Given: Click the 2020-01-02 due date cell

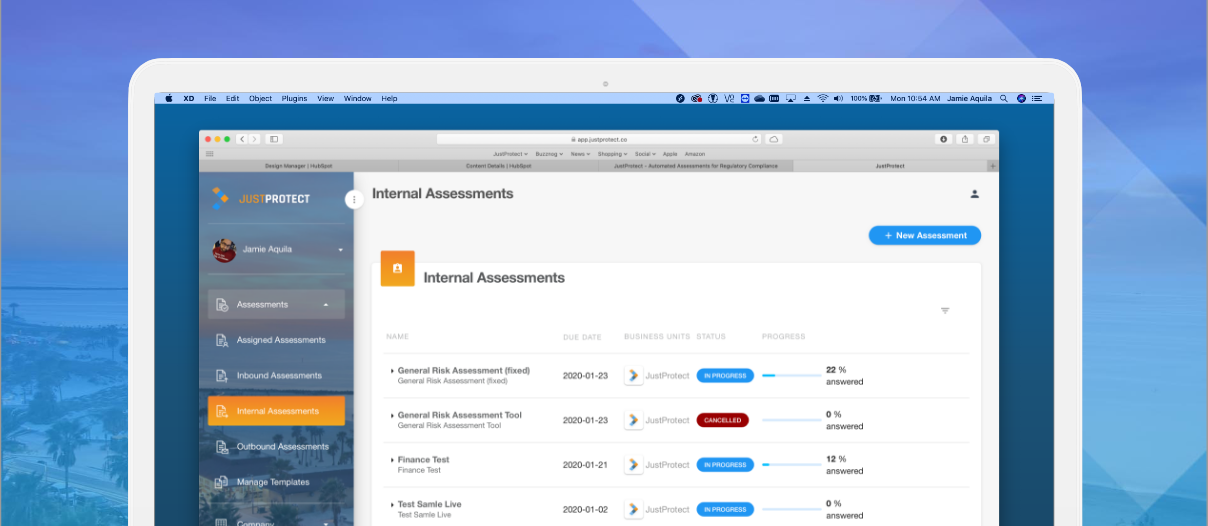Looking at the screenshot, I should coord(585,509).
